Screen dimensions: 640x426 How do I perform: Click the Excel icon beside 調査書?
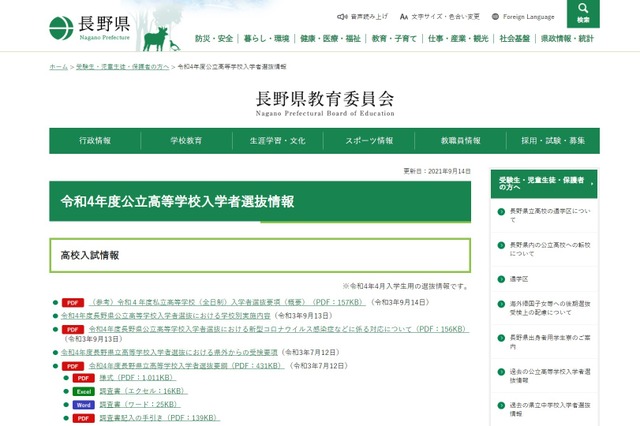(83, 391)
